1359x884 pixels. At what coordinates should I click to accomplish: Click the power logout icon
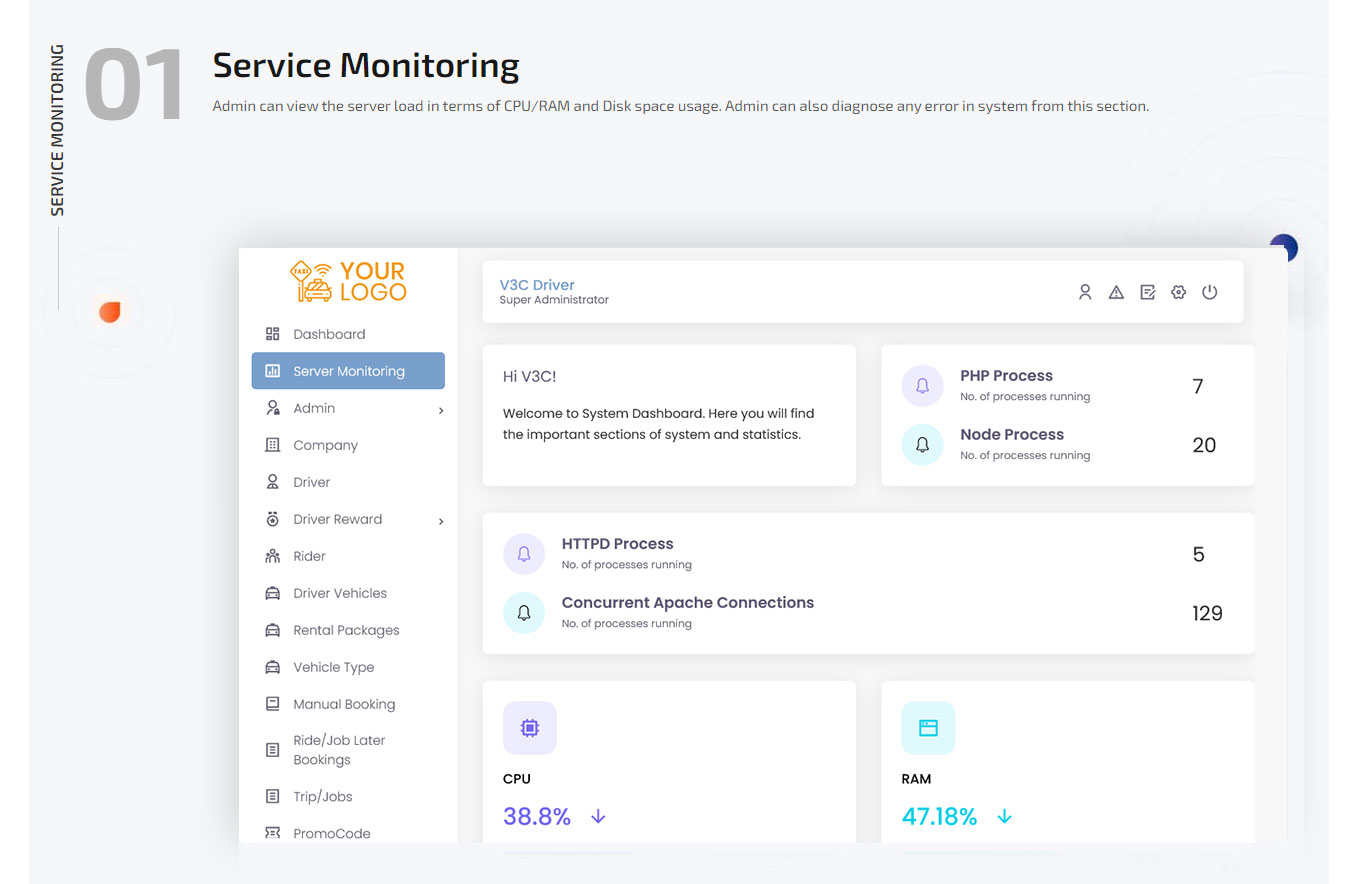(1210, 292)
